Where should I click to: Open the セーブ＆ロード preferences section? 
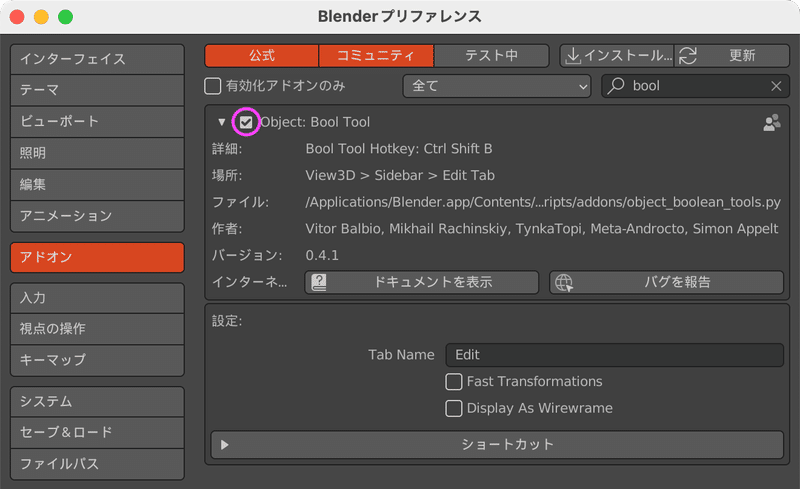97,433
